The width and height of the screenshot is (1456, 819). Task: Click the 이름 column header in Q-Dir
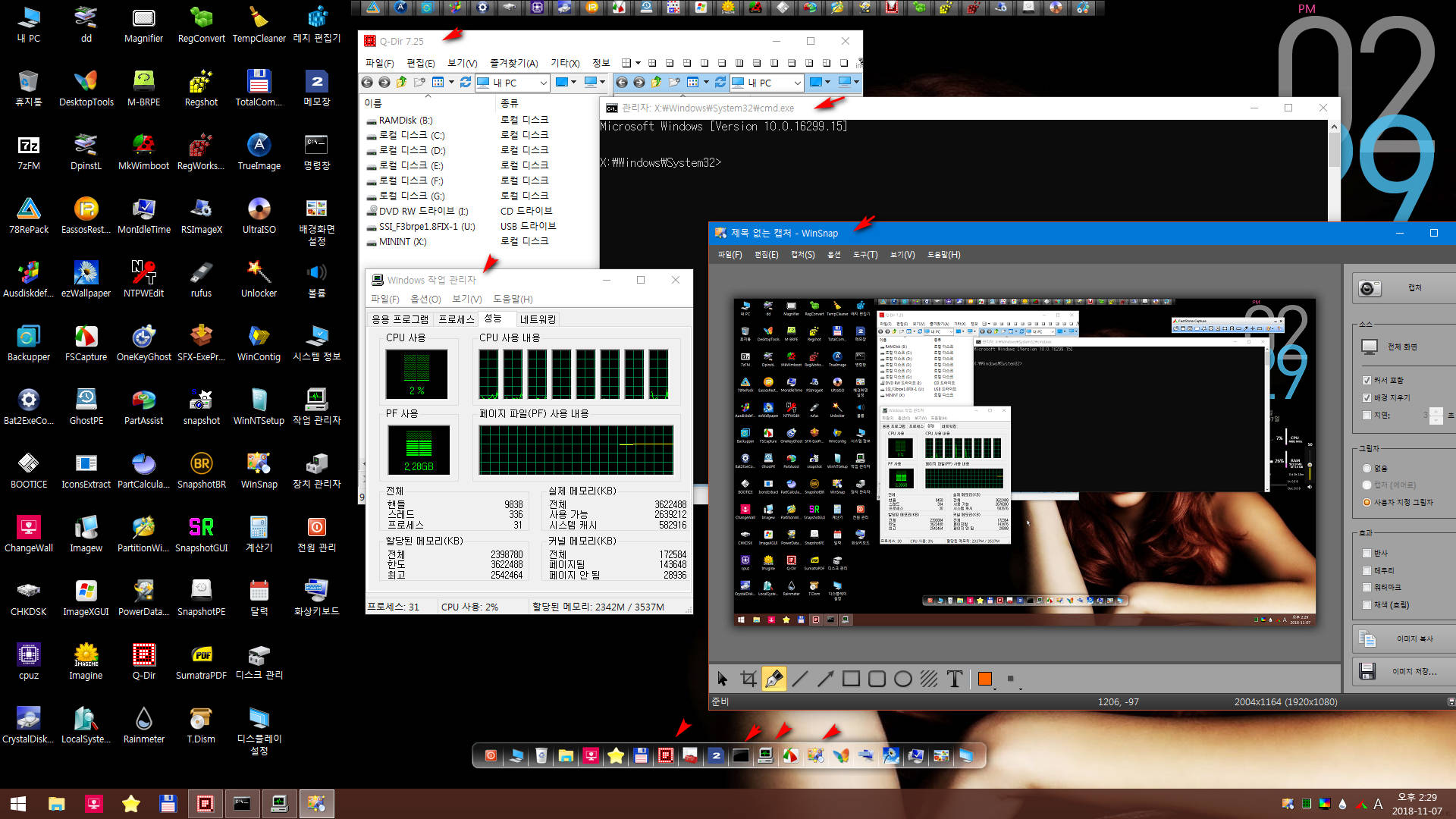point(428,102)
